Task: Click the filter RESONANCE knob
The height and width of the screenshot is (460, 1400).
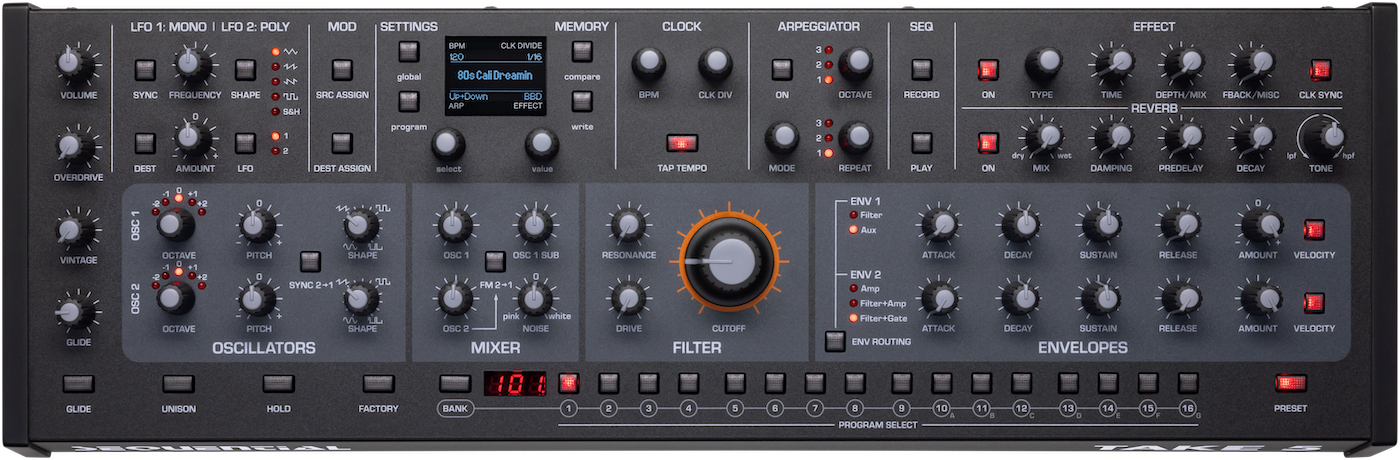Action: click(628, 225)
